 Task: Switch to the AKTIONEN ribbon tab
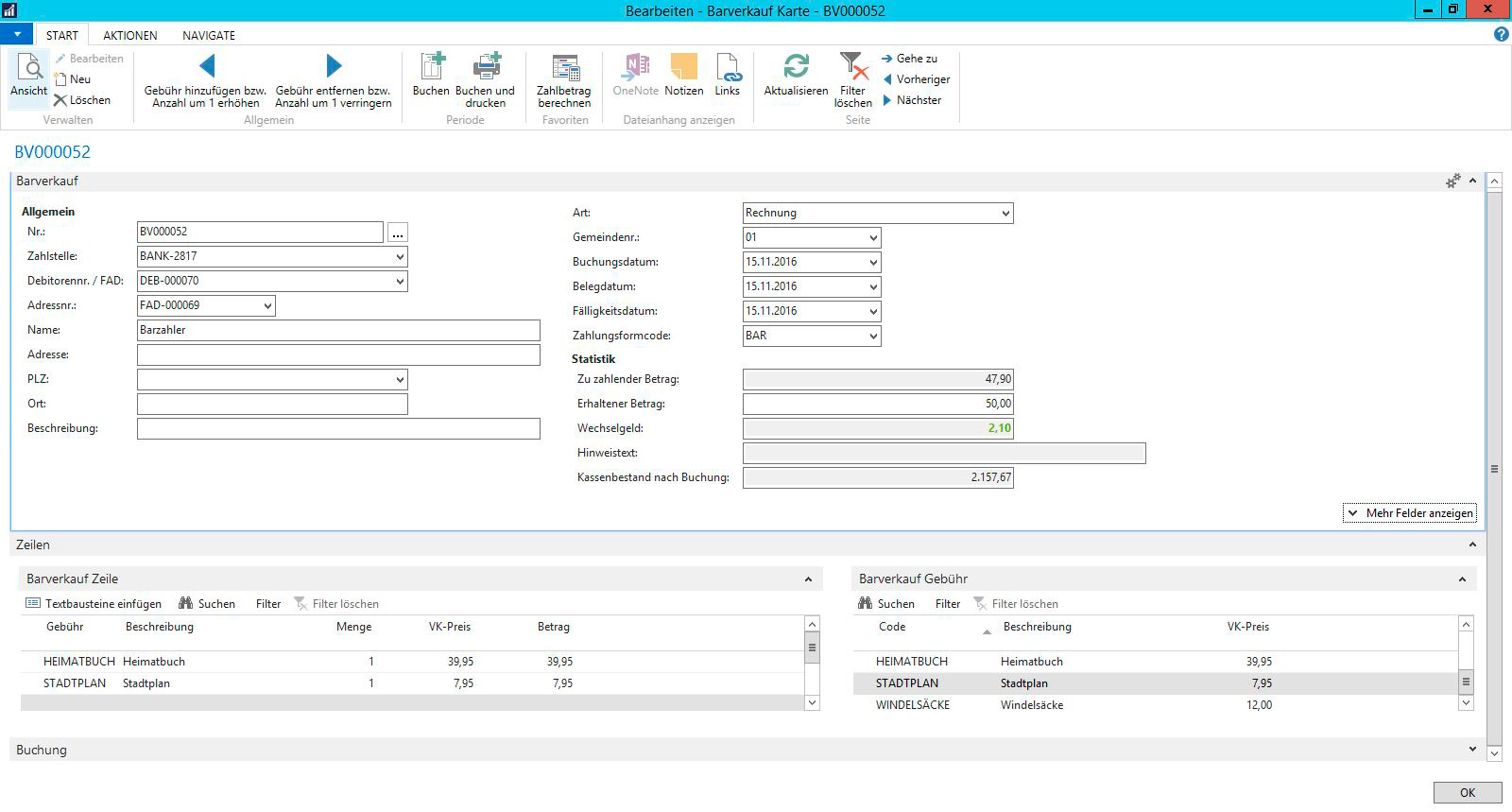click(x=130, y=35)
